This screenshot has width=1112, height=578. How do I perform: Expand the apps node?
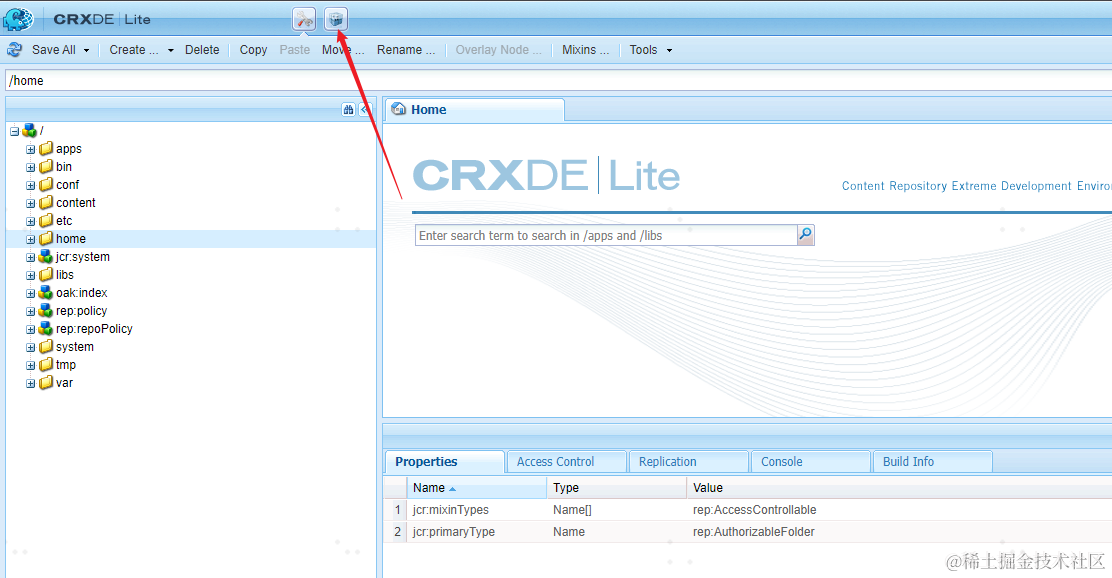pyautogui.click(x=30, y=149)
